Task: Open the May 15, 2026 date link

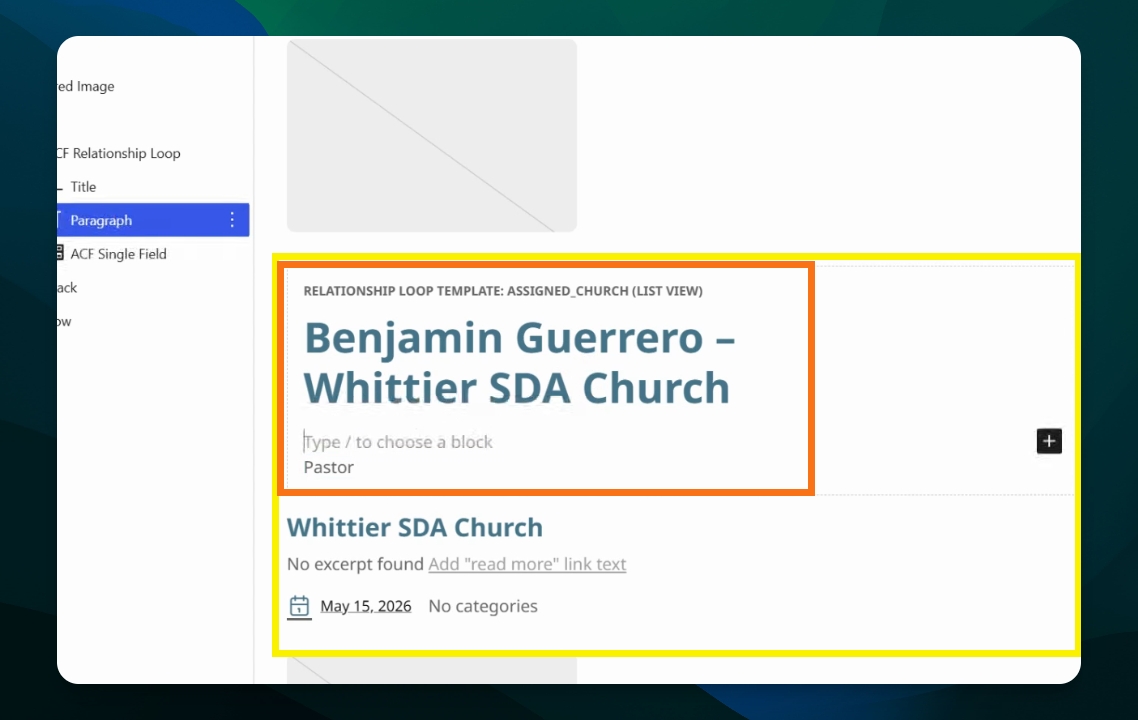Action: click(366, 606)
